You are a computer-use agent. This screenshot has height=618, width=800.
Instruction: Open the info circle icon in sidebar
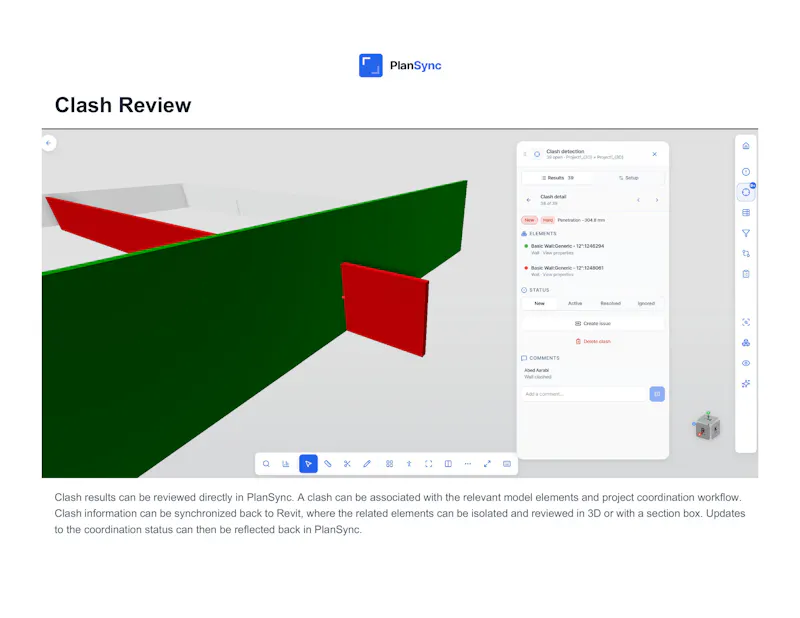(x=746, y=172)
